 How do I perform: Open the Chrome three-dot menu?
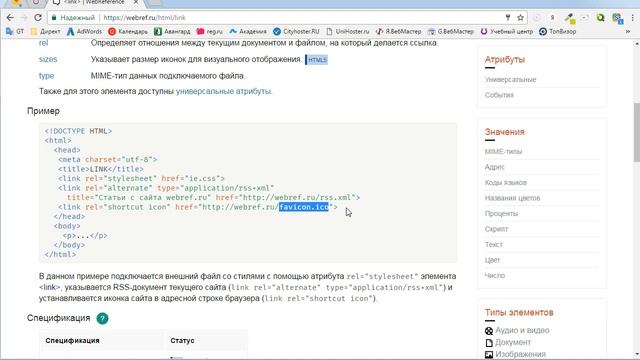633,18
